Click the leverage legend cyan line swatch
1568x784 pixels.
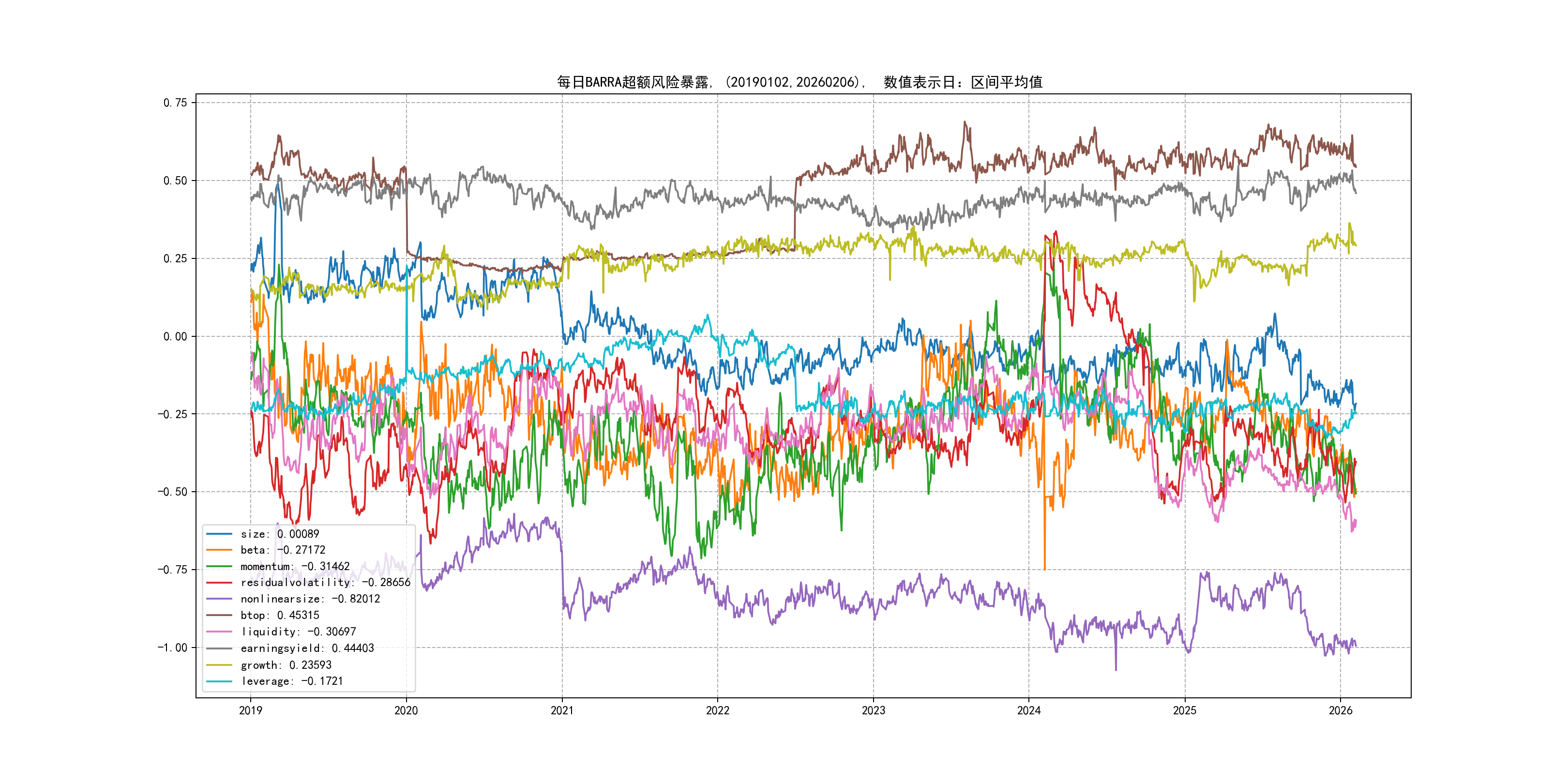pyautogui.click(x=219, y=681)
